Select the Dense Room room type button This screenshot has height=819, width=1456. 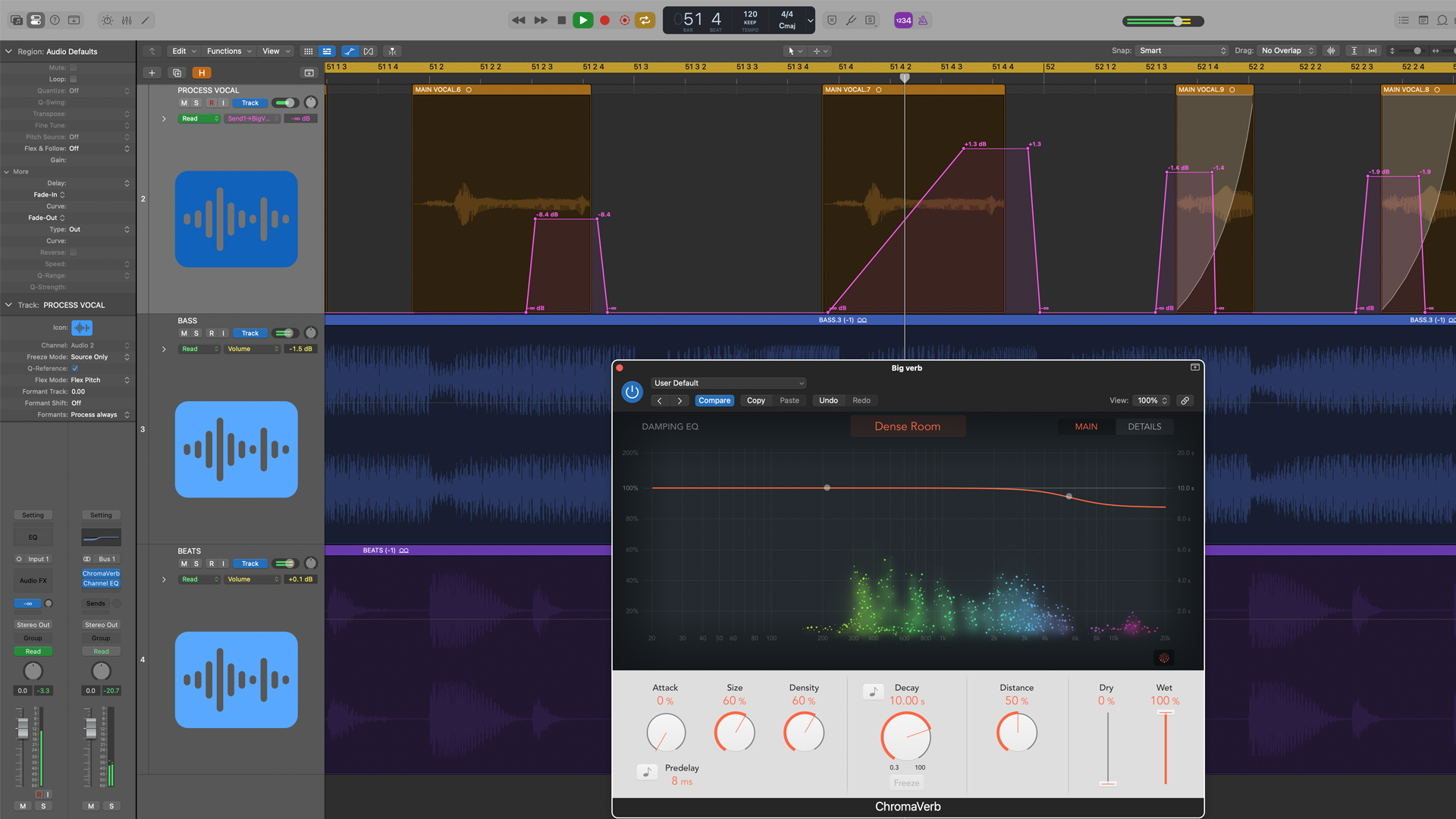(x=908, y=426)
